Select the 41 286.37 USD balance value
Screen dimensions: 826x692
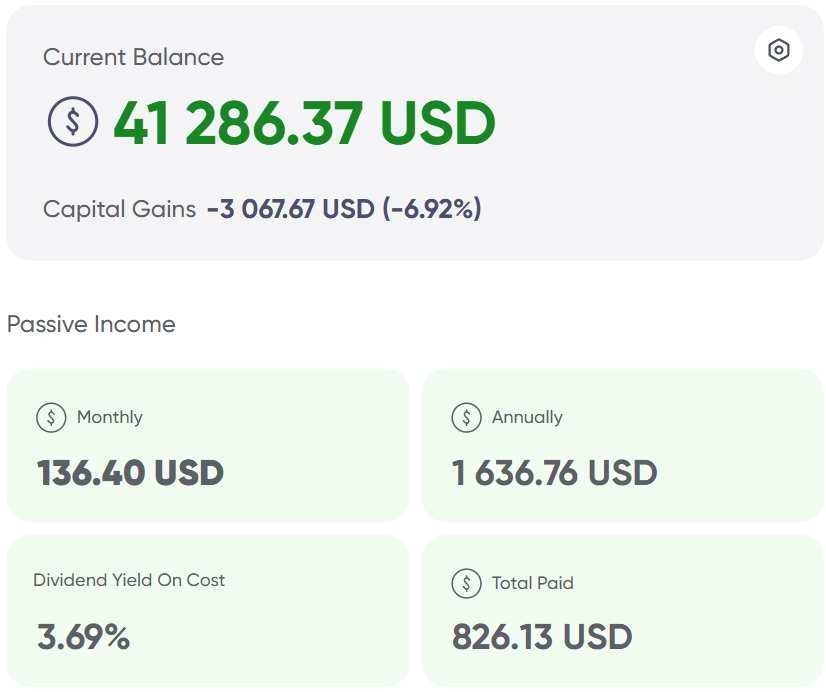304,123
